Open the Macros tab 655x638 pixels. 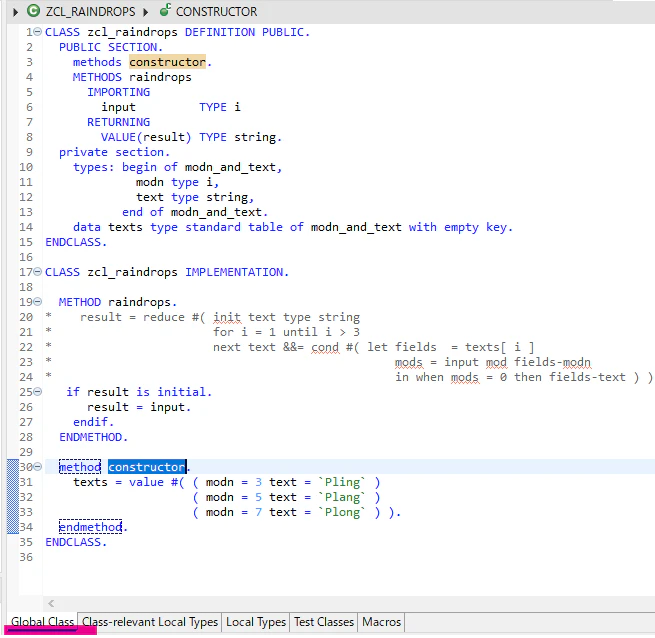pyautogui.click(x=381, y=622)
